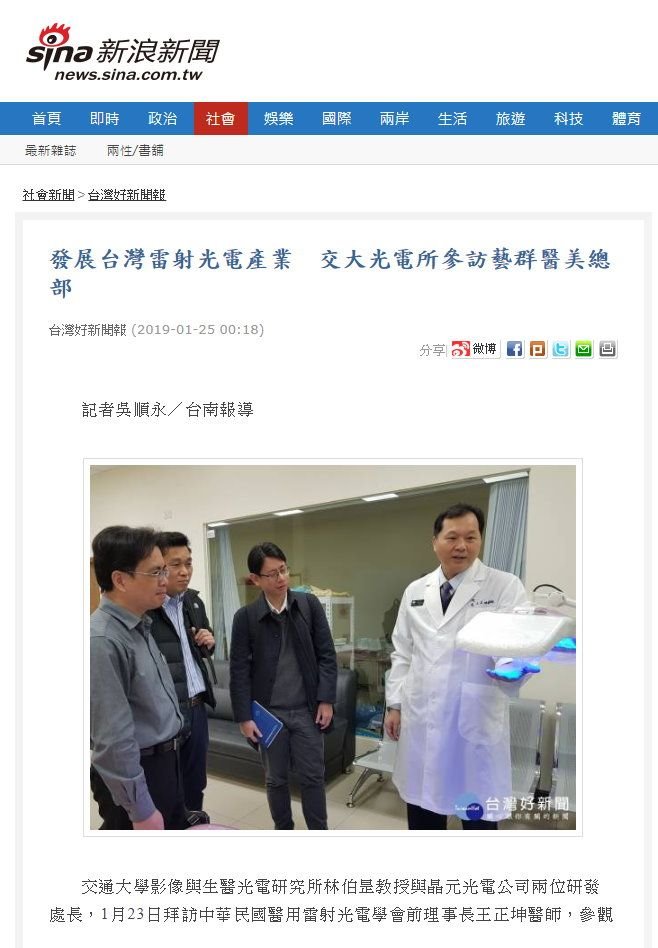The height and width of the screenshot is (948, 658).
Task: Open the 首頁 navigation tab
Action: pyautogui.click(x=47, y=118)
